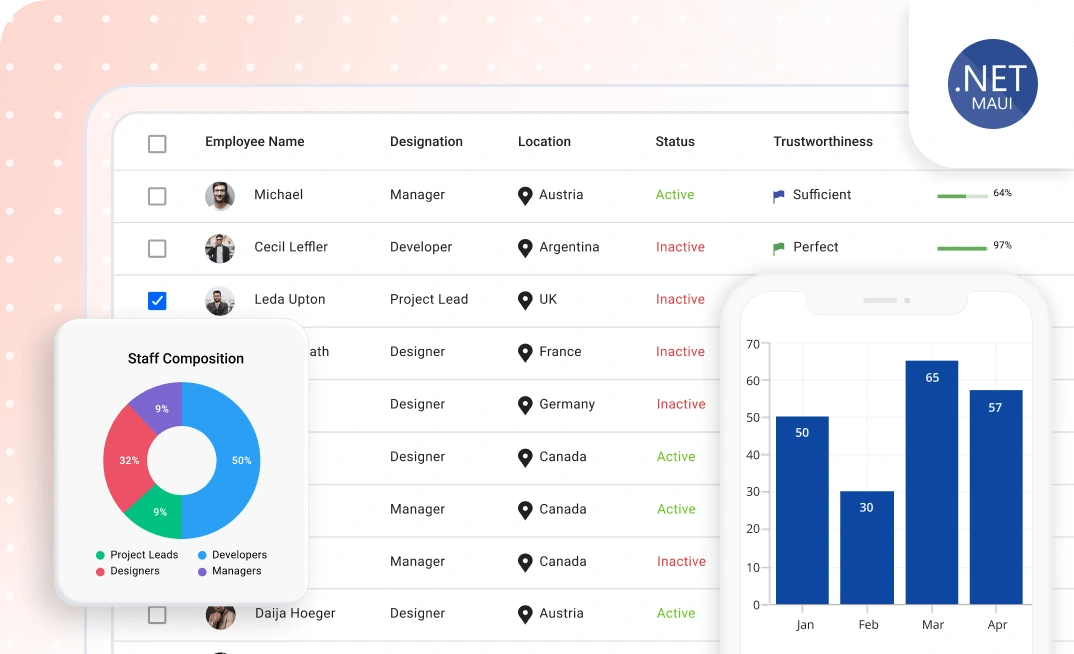This screenshot has width=1074, height=654.
Task: Click the blue flag next to Sufficient
Action: tap(779, 196)
